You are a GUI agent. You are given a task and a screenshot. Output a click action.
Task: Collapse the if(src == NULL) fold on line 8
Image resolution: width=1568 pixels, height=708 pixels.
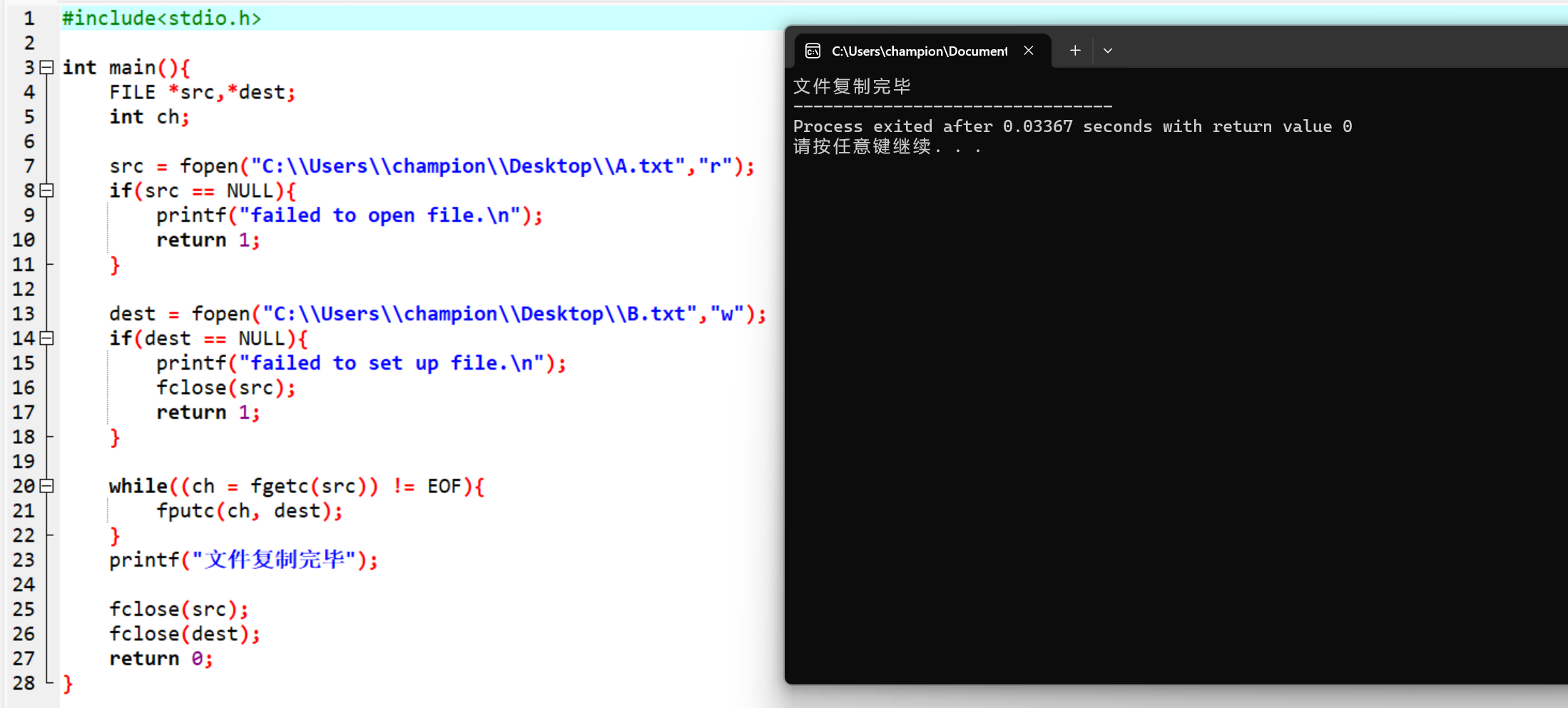point(47,191)
